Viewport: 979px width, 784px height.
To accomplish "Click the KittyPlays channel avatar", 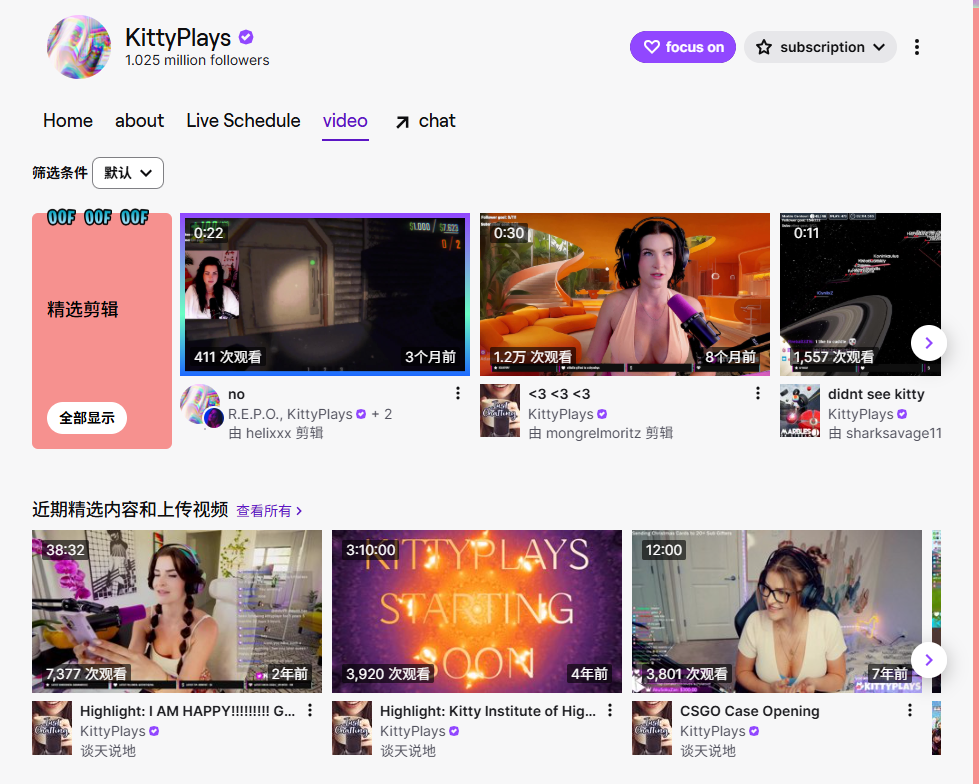I will 79,47.
